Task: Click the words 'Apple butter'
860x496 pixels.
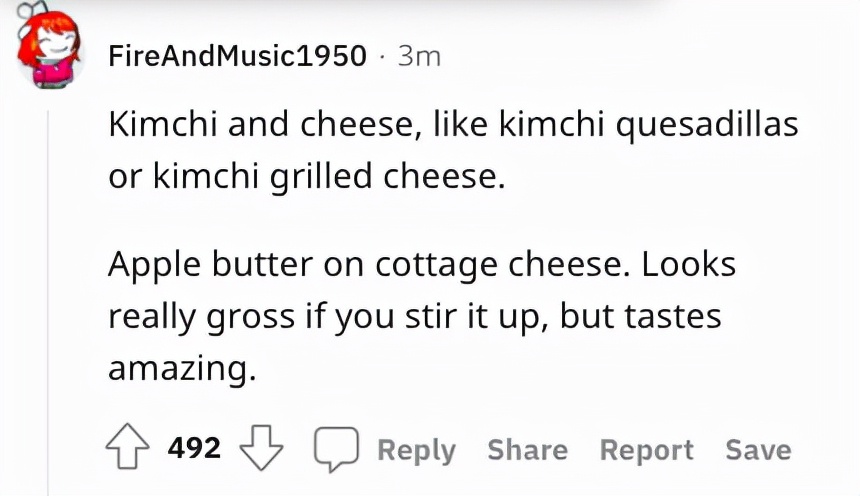Action: click(205, 266)
